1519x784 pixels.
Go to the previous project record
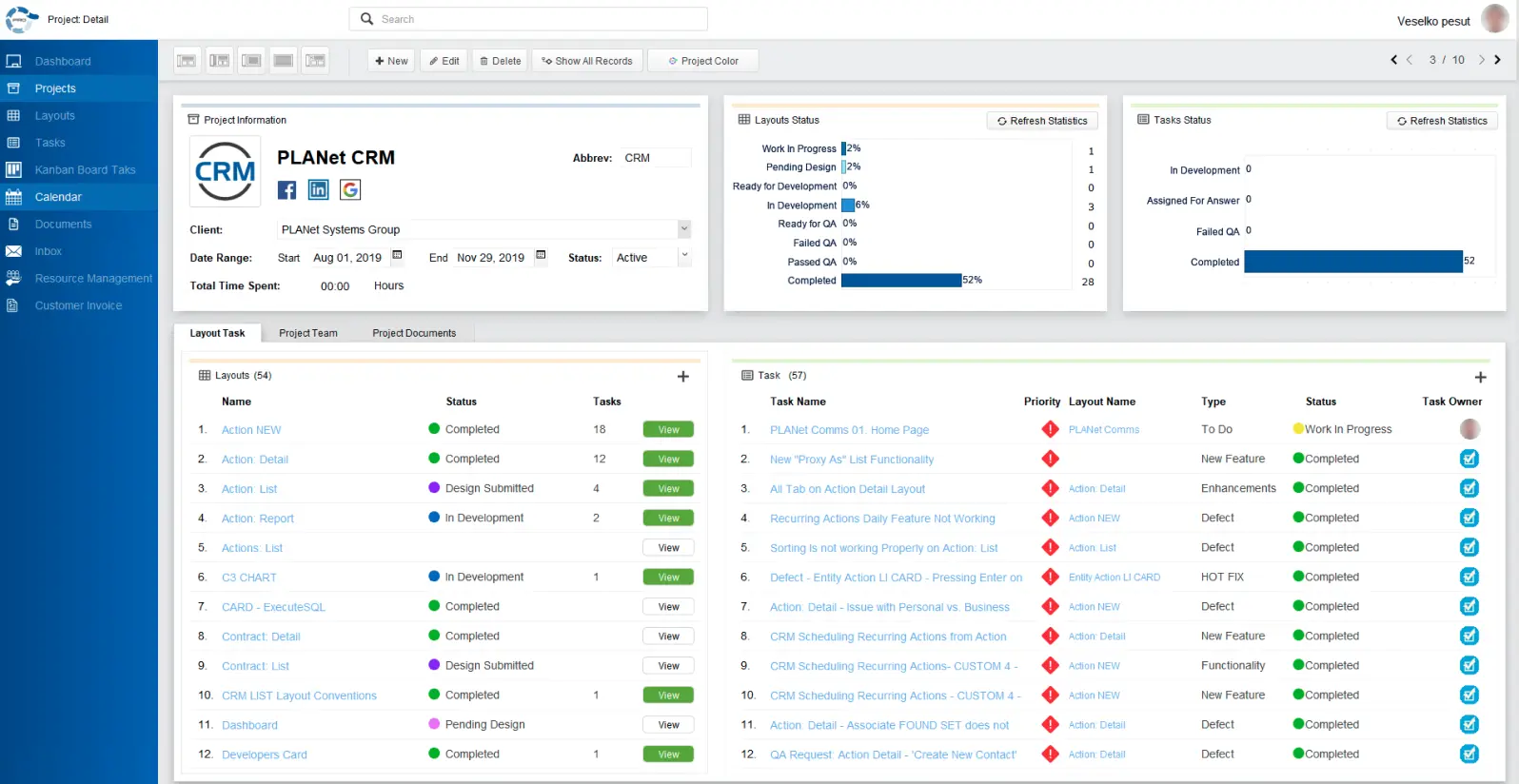[x=1410, y=60]
